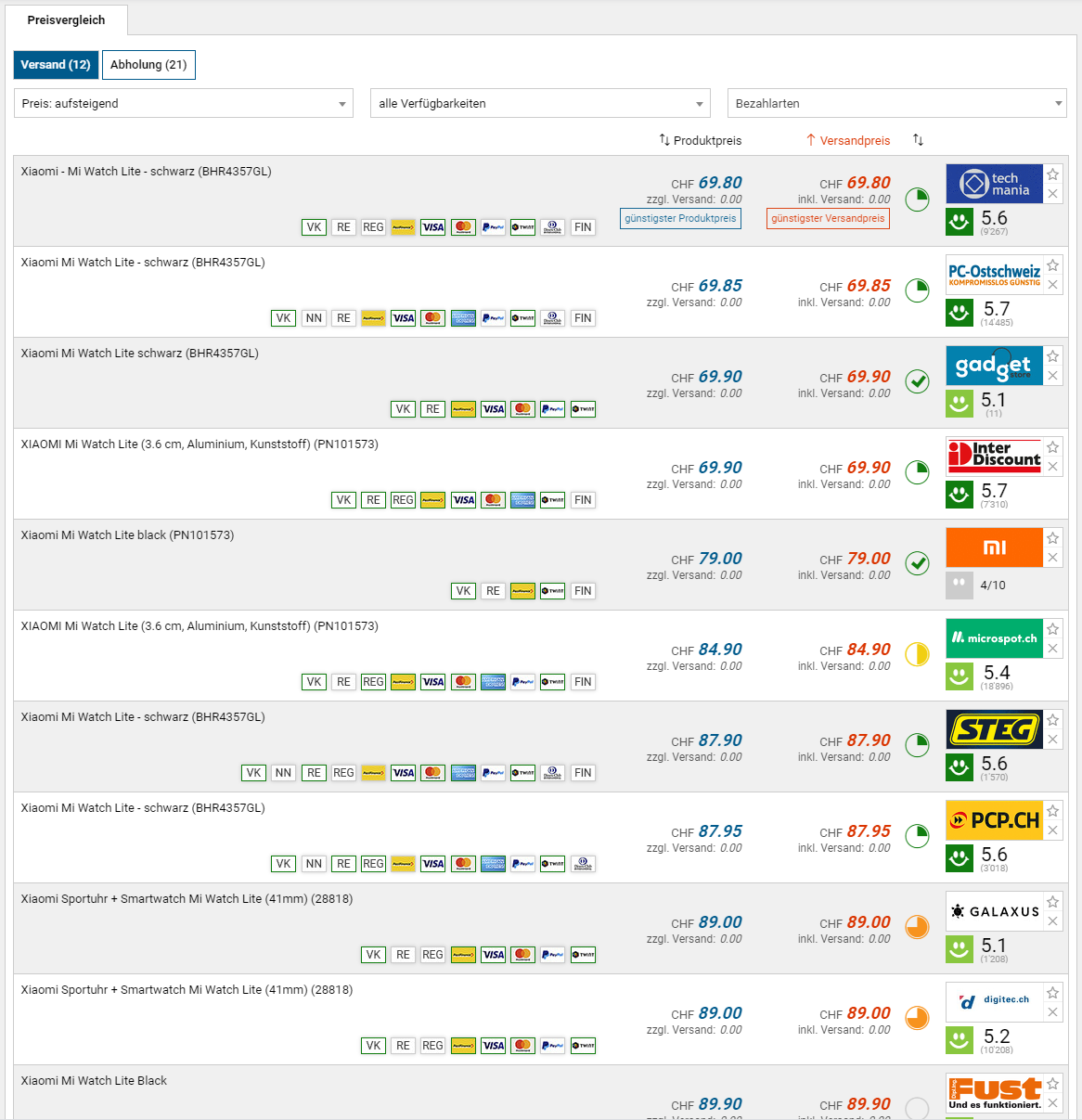Open the PC-Ostschweiz shop logo
This screenshot has height=1120, width=1082.
click(994, 275)
